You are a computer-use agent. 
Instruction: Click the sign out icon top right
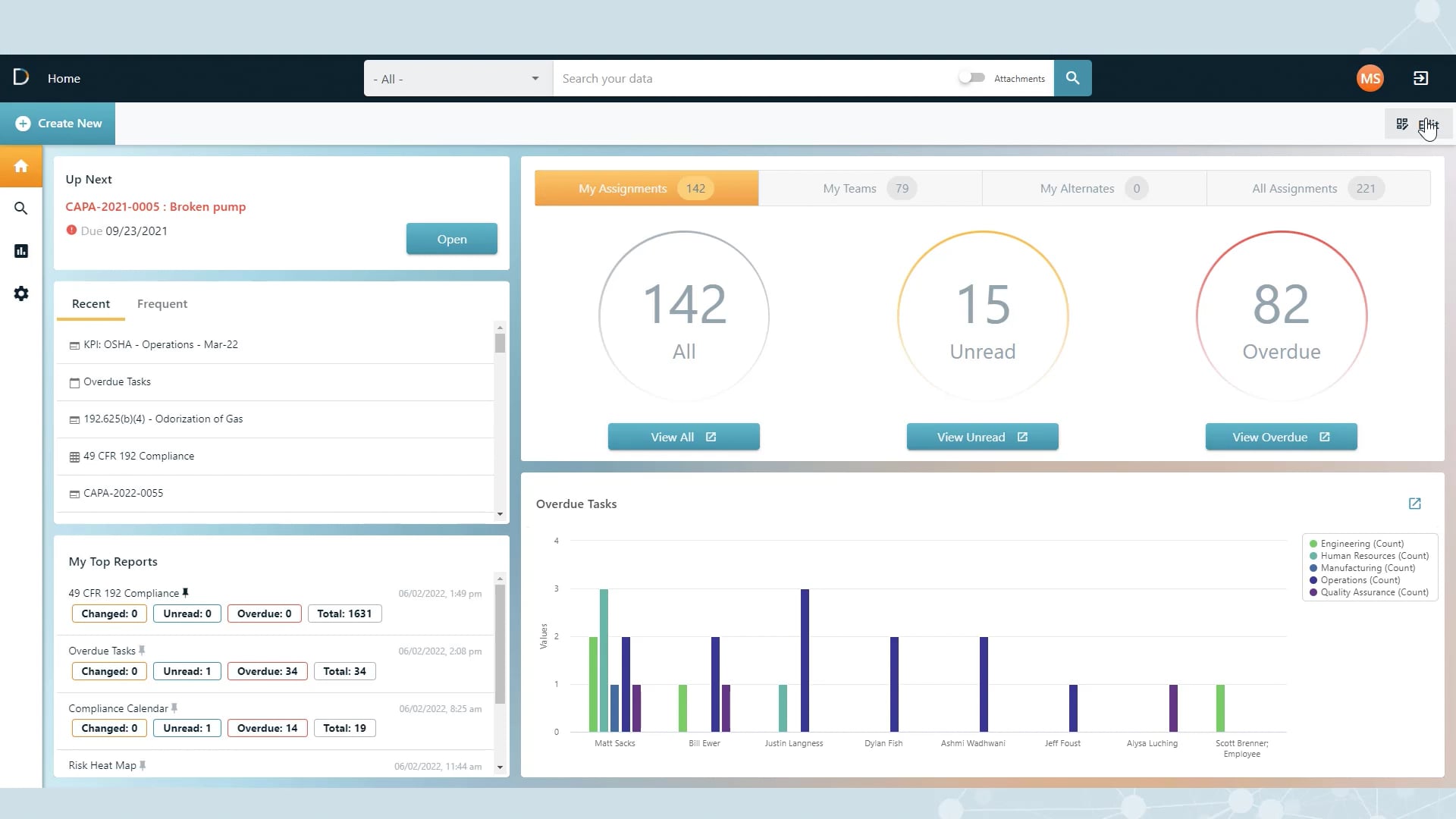click(1420, 78)
